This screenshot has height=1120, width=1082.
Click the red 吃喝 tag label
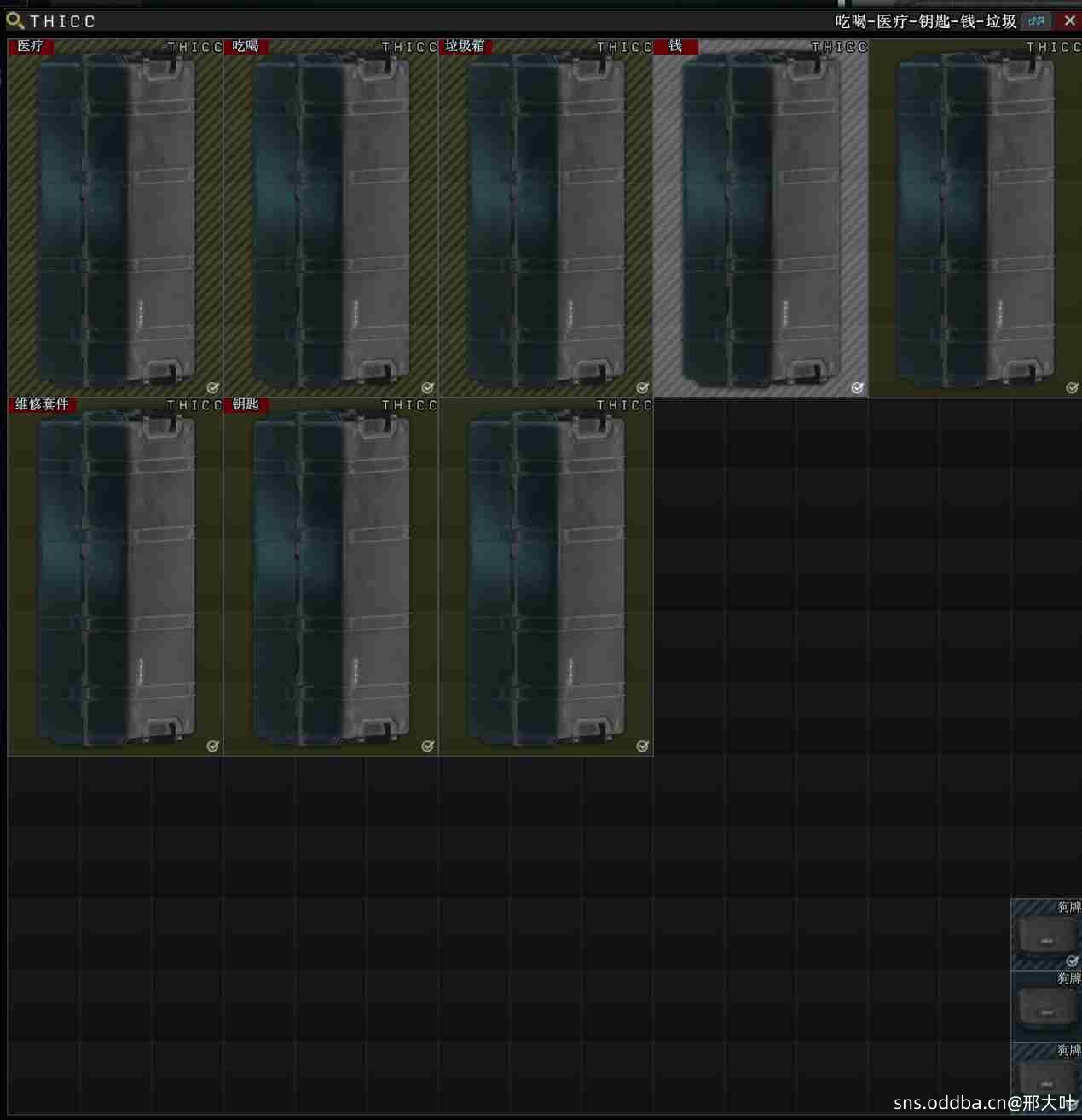pos(246,46)
